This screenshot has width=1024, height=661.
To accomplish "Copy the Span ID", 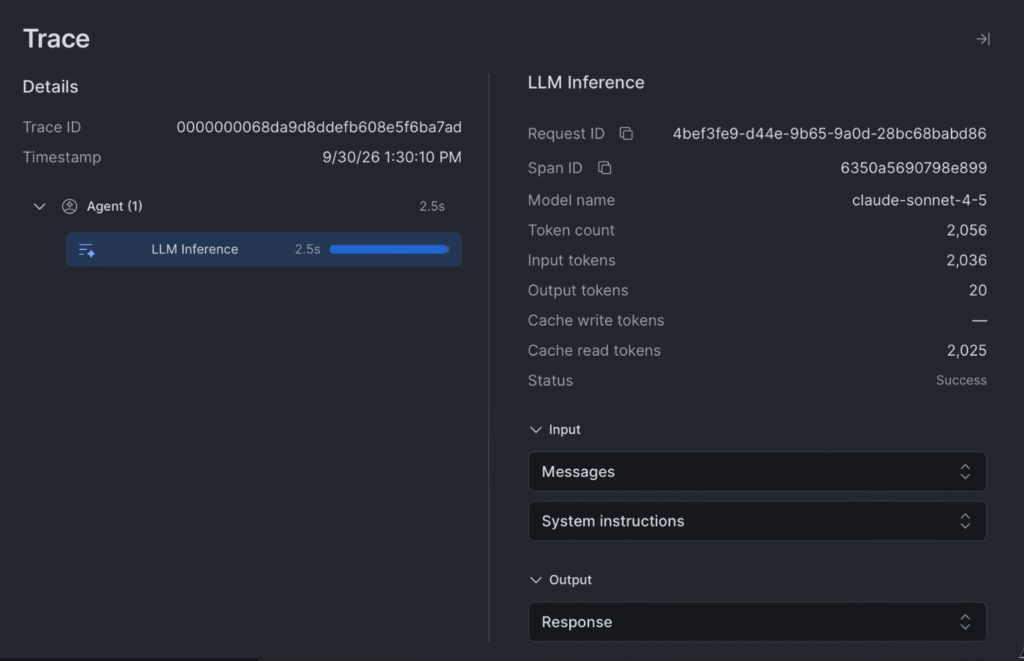I will coord(605,168).
